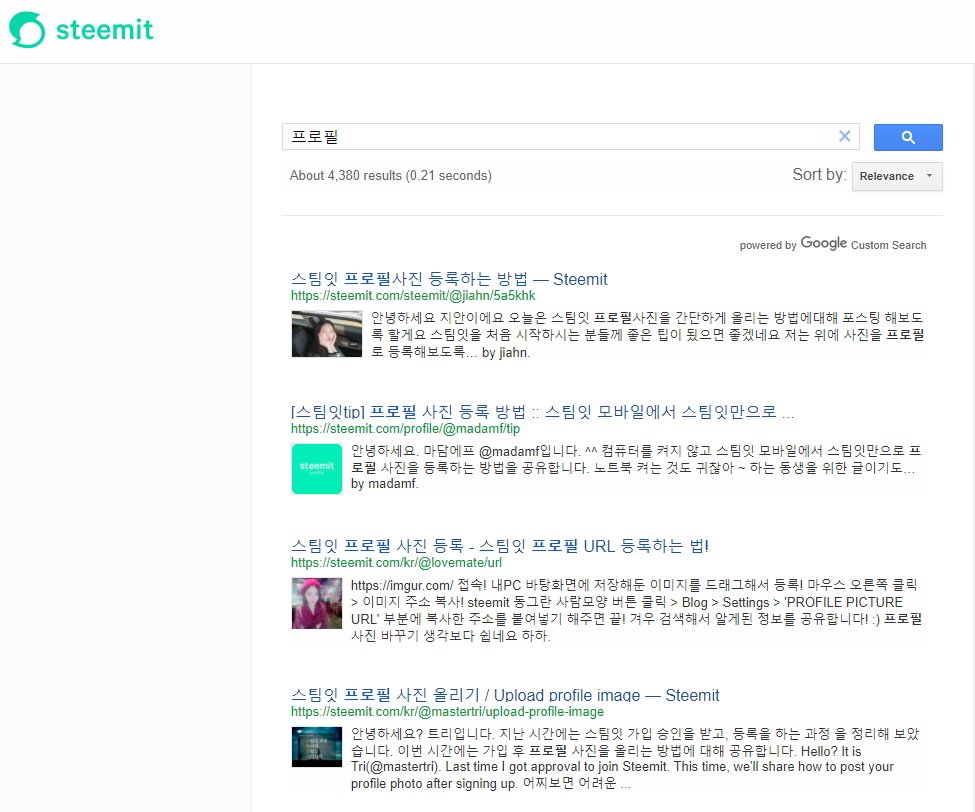Open the @mastertri/upload-profile-image URL link

(447, 712)
